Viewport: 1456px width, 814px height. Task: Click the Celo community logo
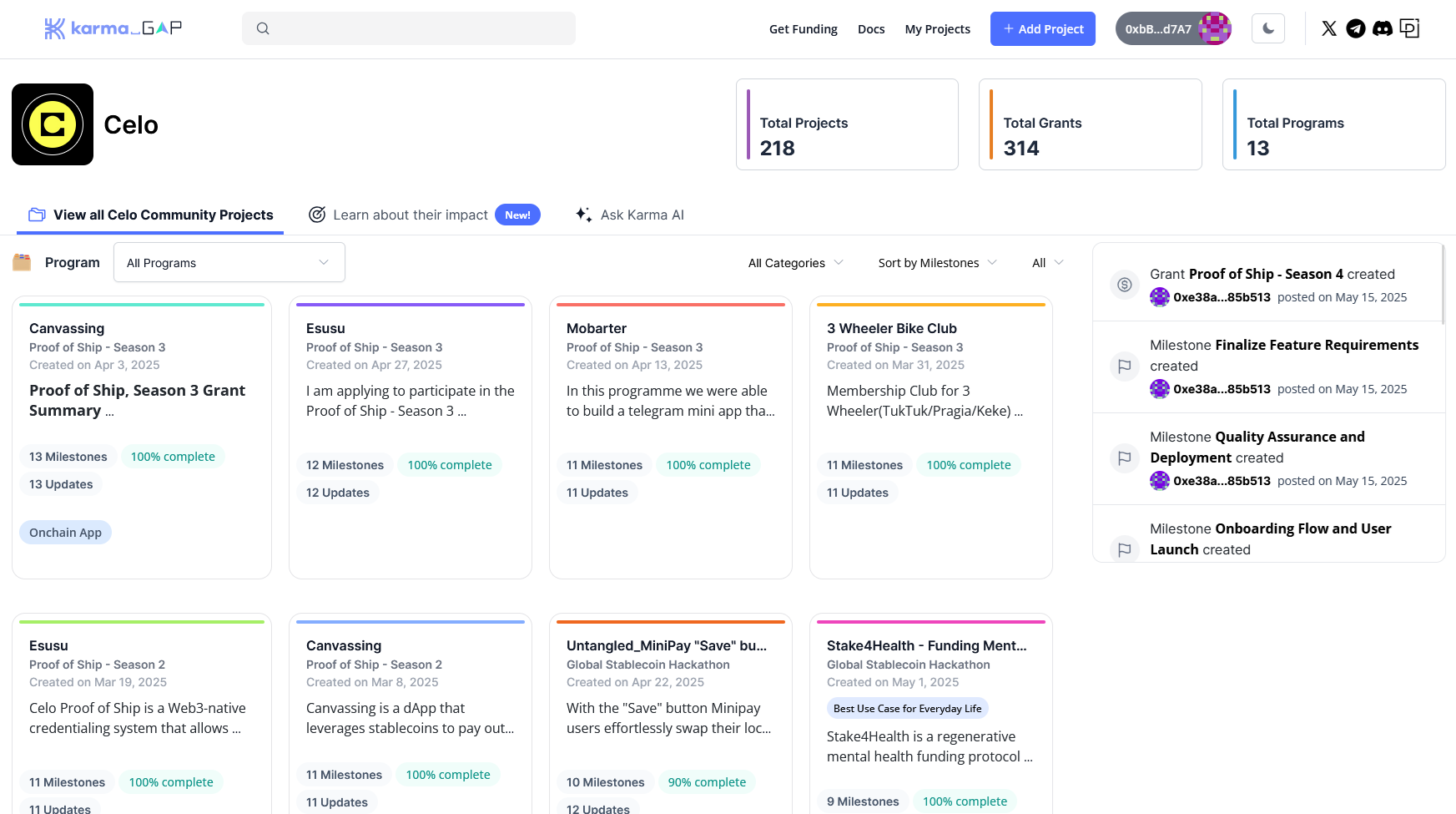click(x=53, y=124)
